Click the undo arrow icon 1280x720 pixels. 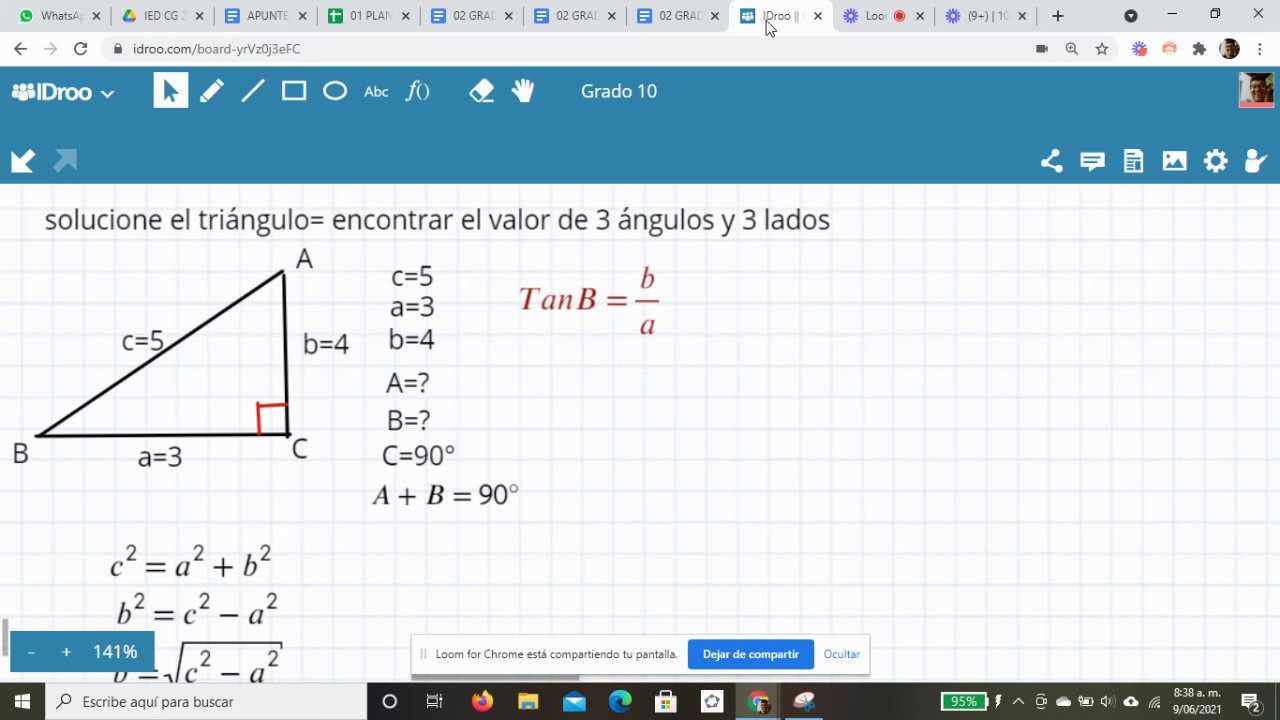[x=23, y=161]
